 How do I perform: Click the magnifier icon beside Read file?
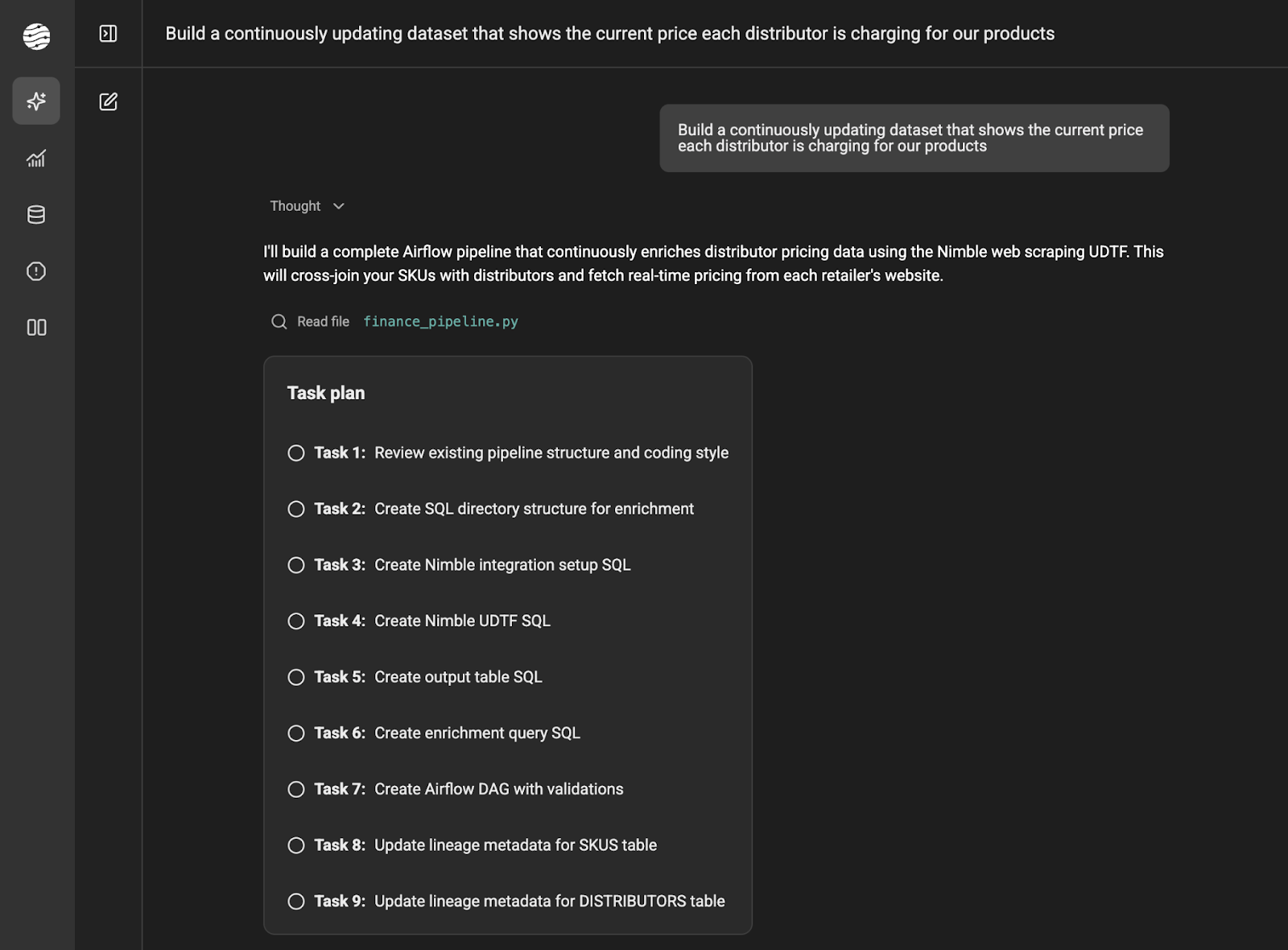coord(279,322)
